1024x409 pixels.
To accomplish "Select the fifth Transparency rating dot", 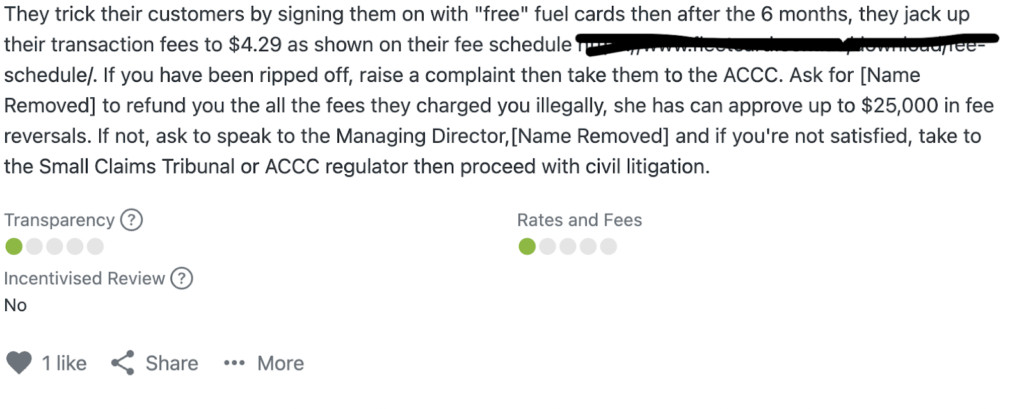I will 95,246.
